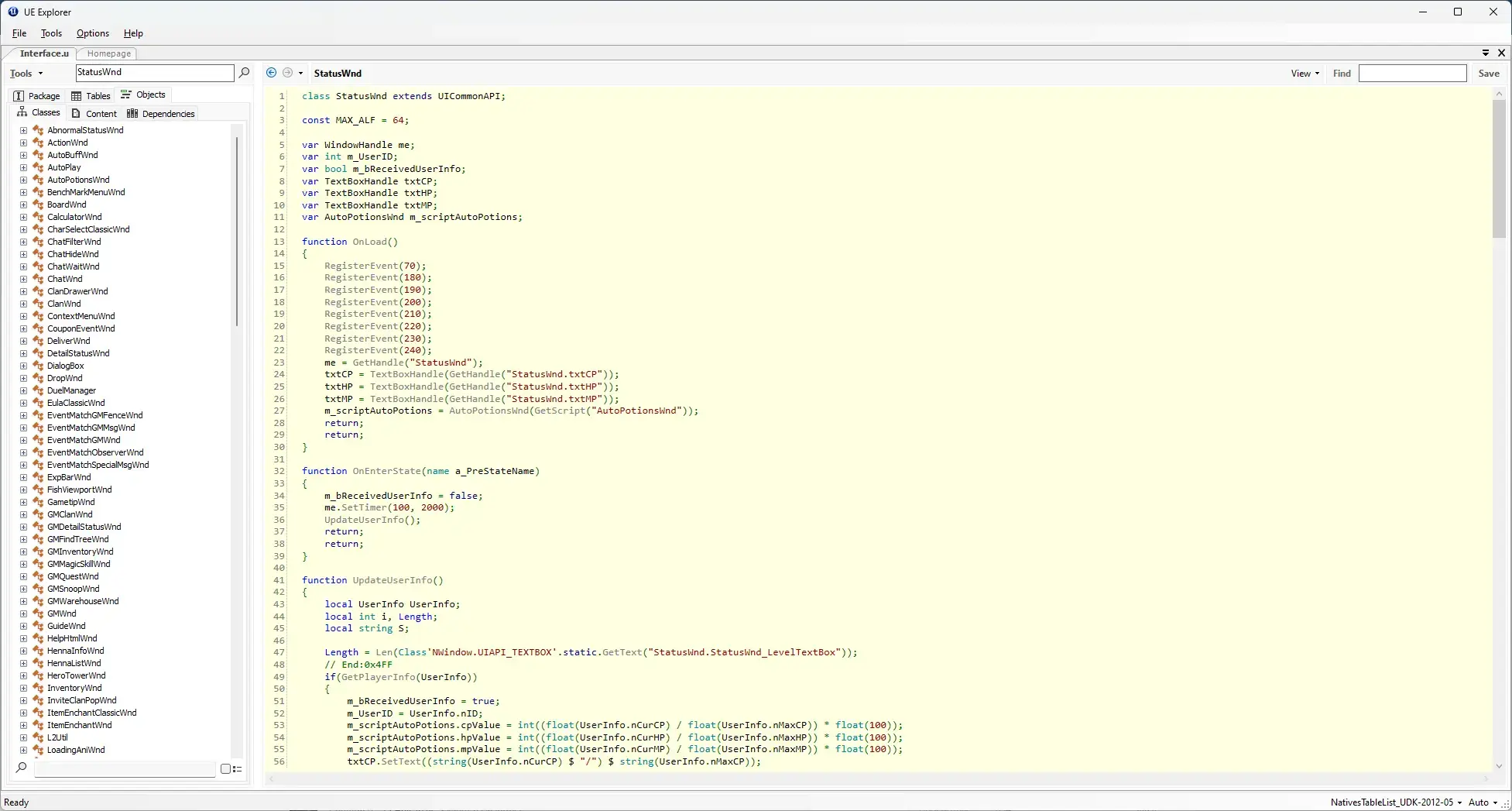Open the Help menu

[x=133, y=33]
